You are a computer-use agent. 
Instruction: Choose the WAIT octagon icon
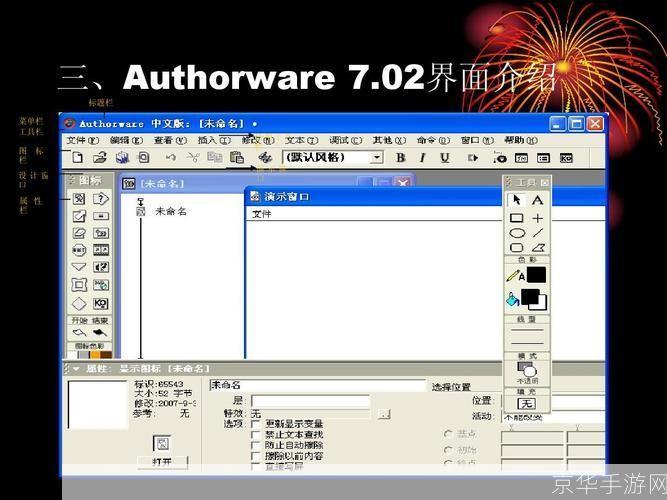point(79,250)
